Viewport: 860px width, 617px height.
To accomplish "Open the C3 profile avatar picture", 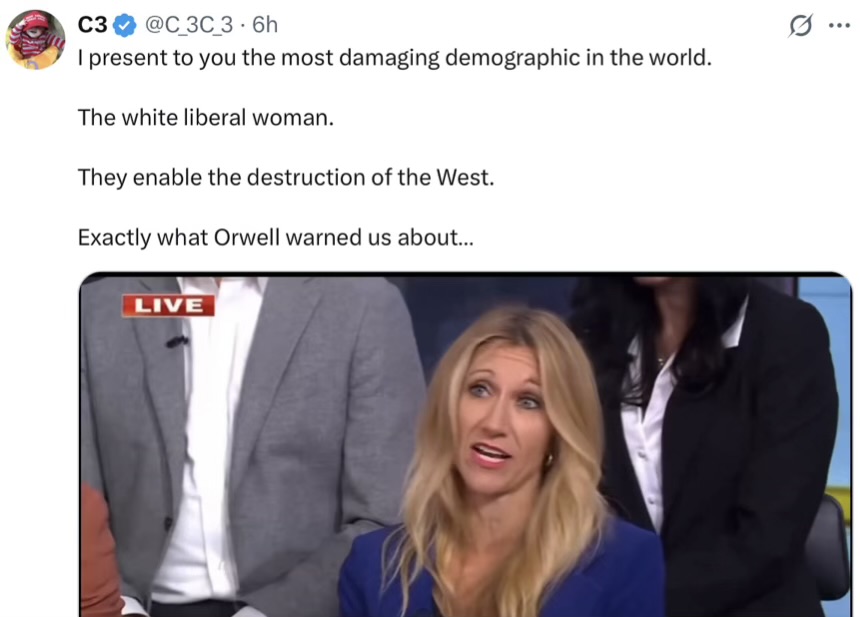I will pyautogui.click(x=35, y=39).
